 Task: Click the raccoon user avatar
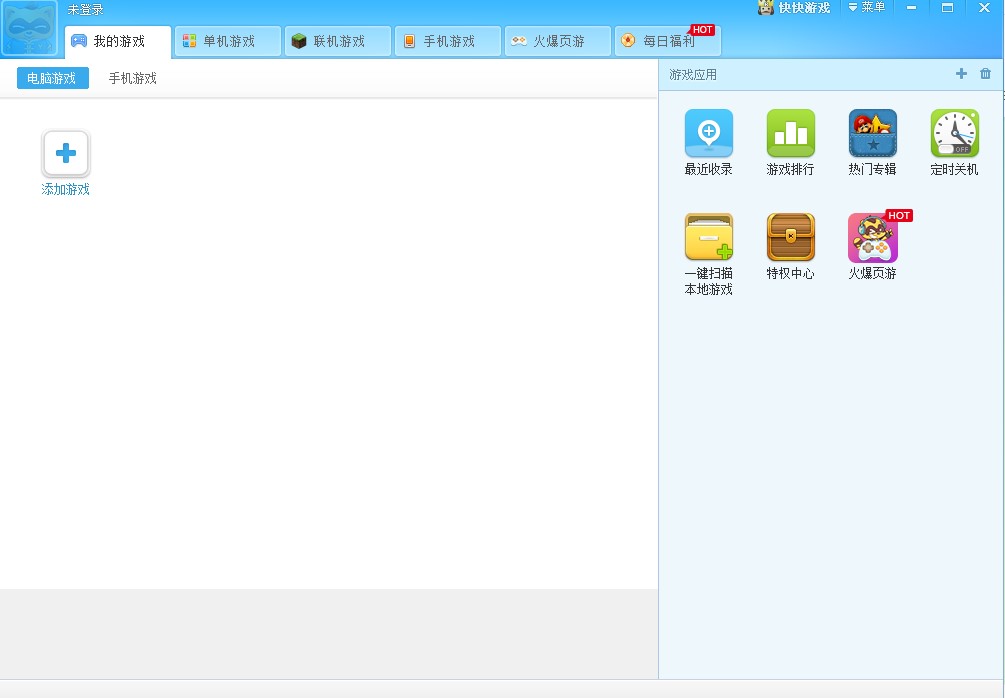29,28
